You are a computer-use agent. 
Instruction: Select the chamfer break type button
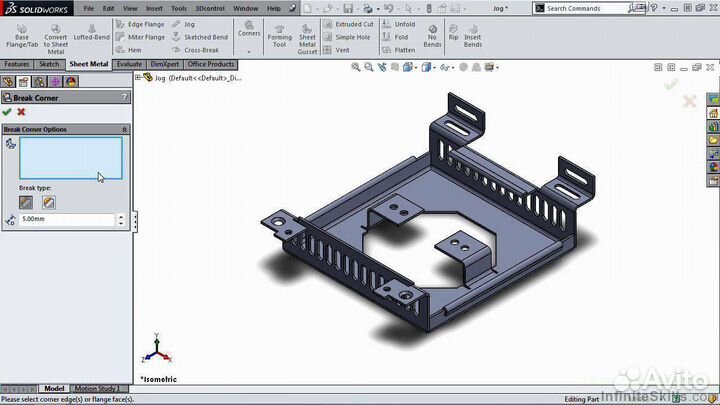pyautogui.click(x=27, y=202)
